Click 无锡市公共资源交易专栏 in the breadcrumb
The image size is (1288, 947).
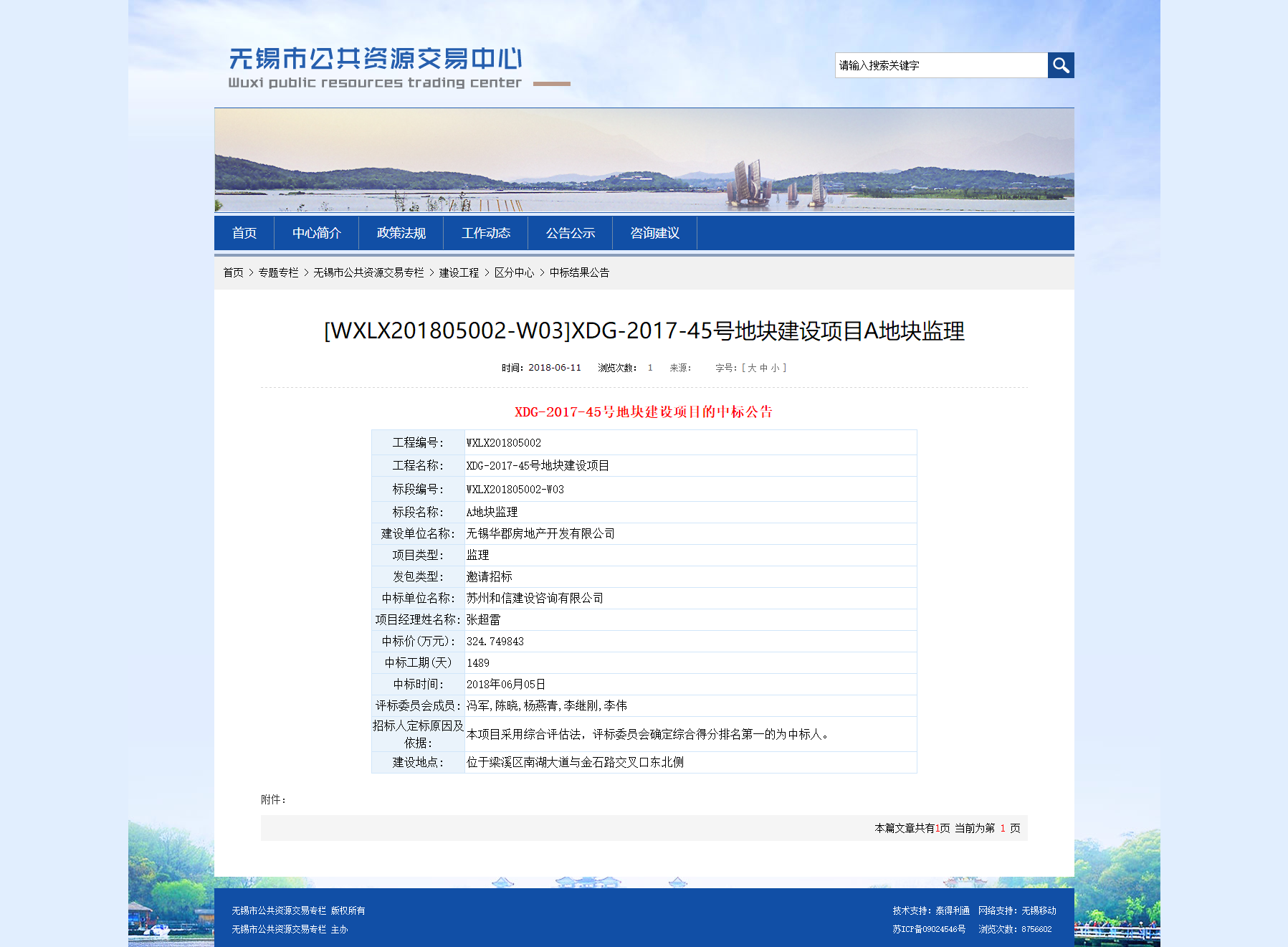pos(368,272)
